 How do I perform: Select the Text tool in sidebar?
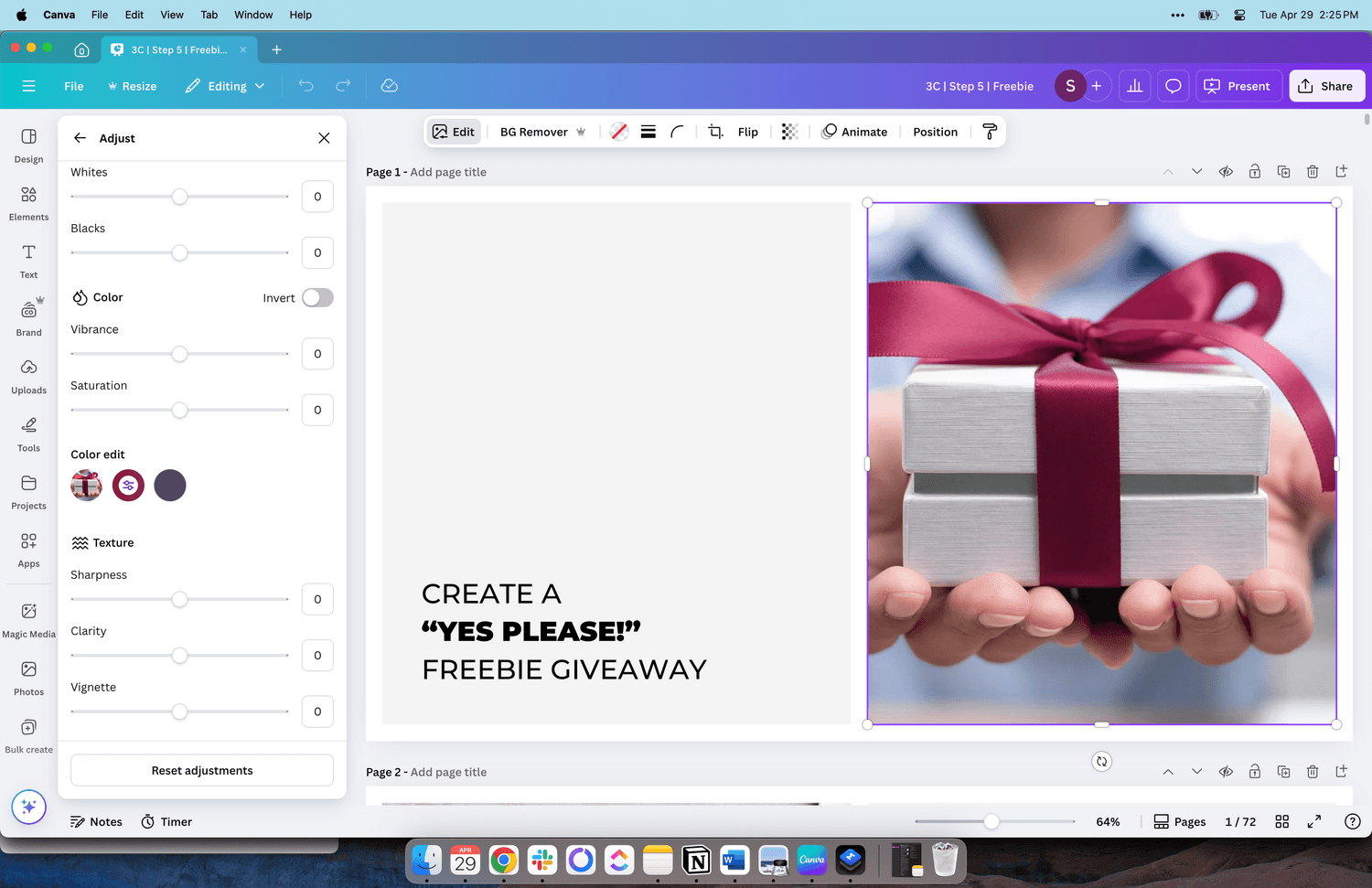click(x=28, y=261)
